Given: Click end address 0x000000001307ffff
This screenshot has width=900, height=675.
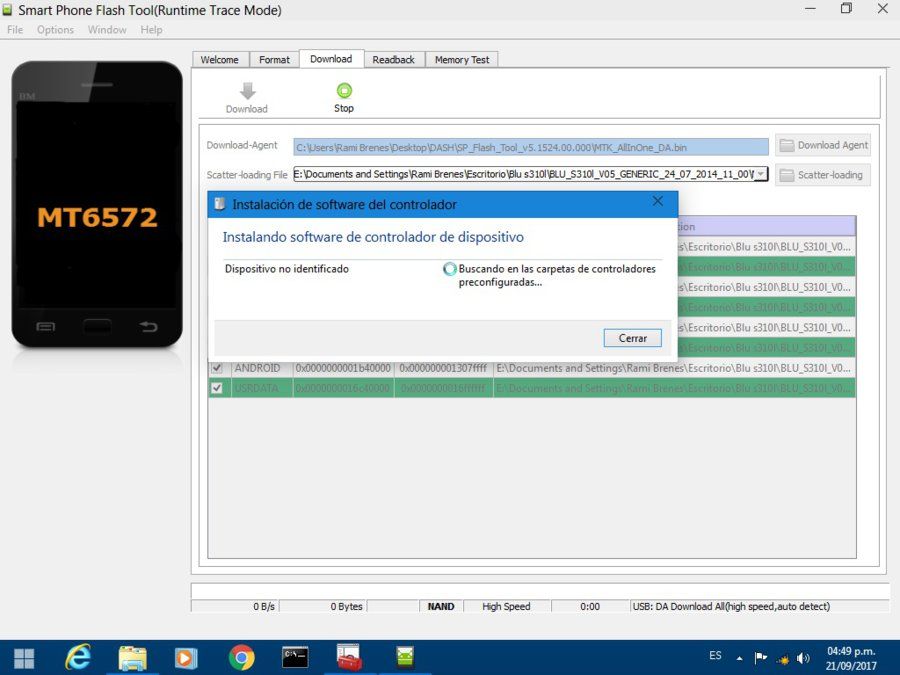Looking at the screenshot, I should (443, 368).
